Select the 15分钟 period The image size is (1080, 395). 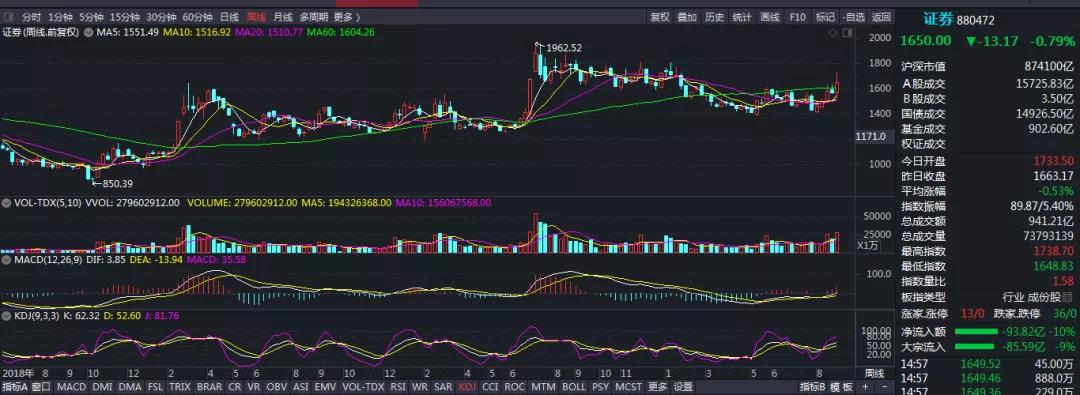(x=125, y=17)
